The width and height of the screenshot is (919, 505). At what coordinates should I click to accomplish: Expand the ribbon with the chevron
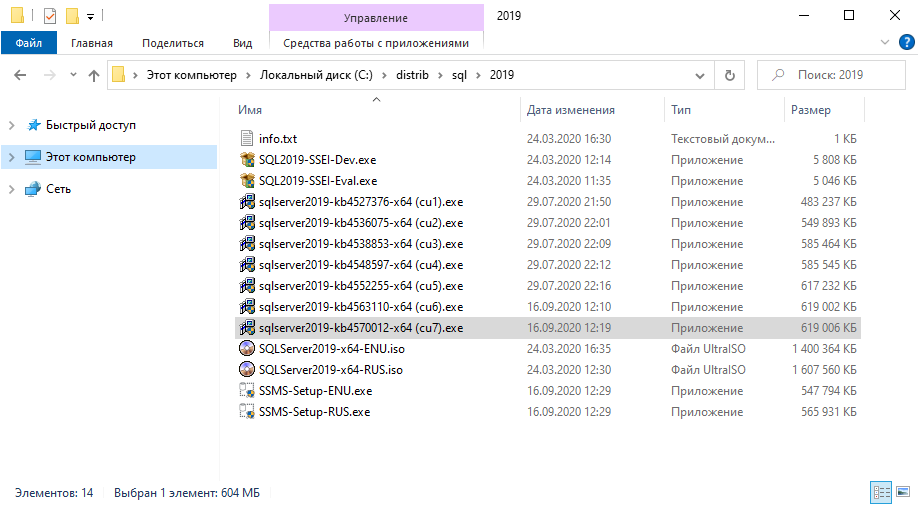click(x=885, y=42)
